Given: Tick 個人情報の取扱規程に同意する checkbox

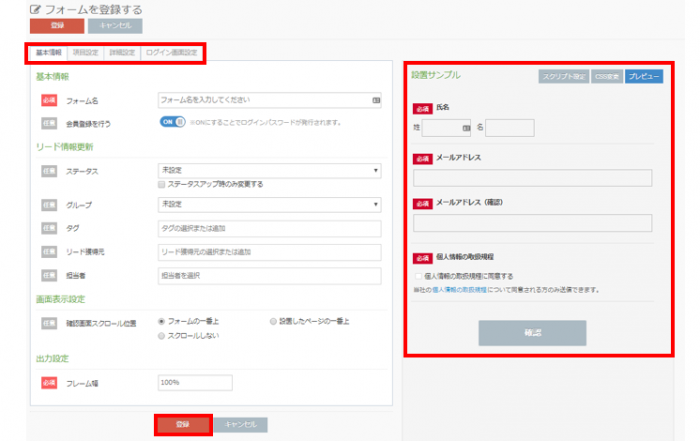Looking at the screenshot, I should coord(417,275).
